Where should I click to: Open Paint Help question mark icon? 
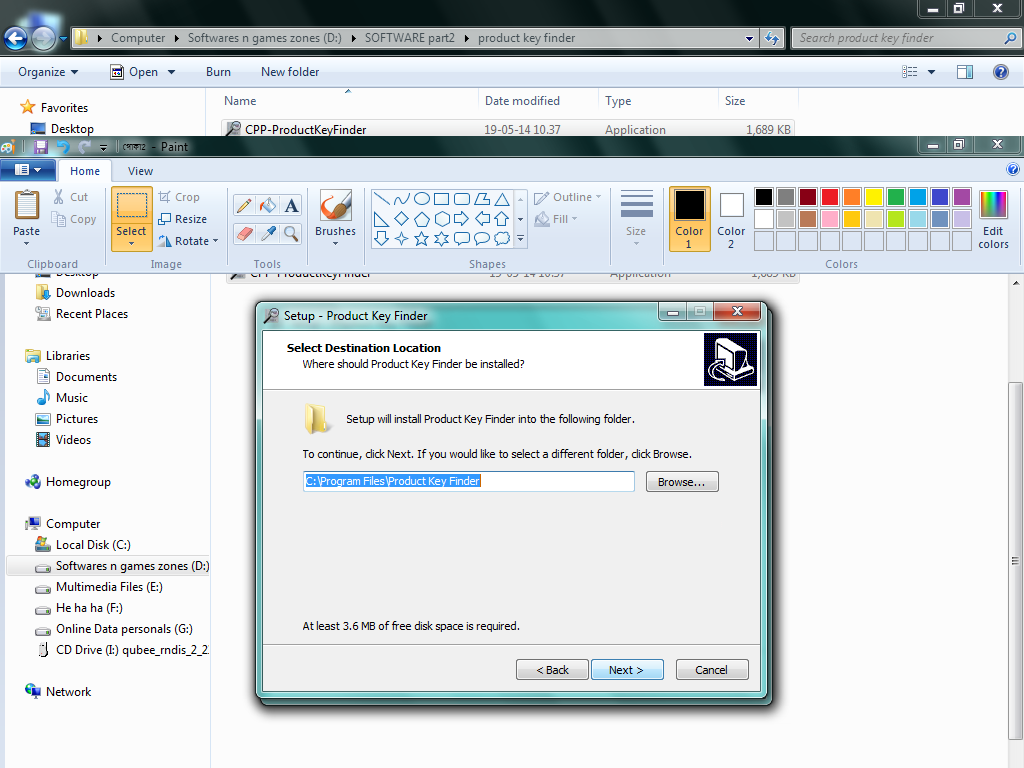tap(1012, 170)
